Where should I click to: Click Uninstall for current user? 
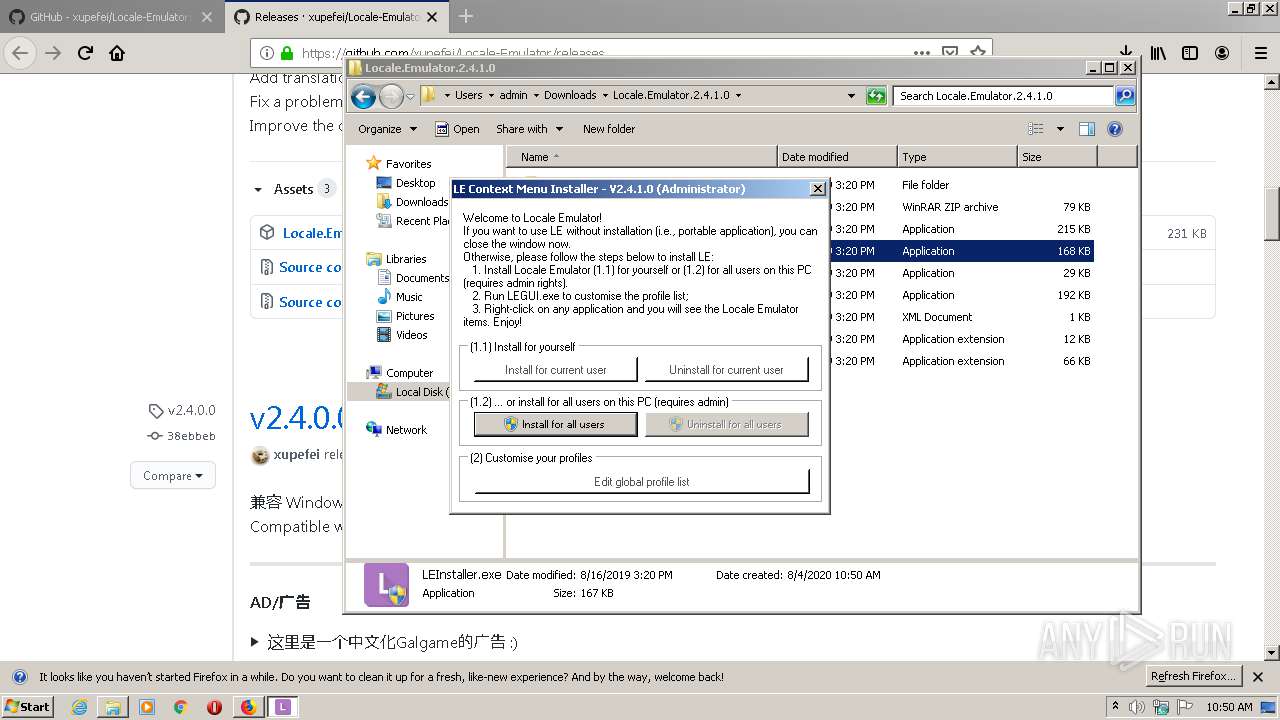point(726,370)
